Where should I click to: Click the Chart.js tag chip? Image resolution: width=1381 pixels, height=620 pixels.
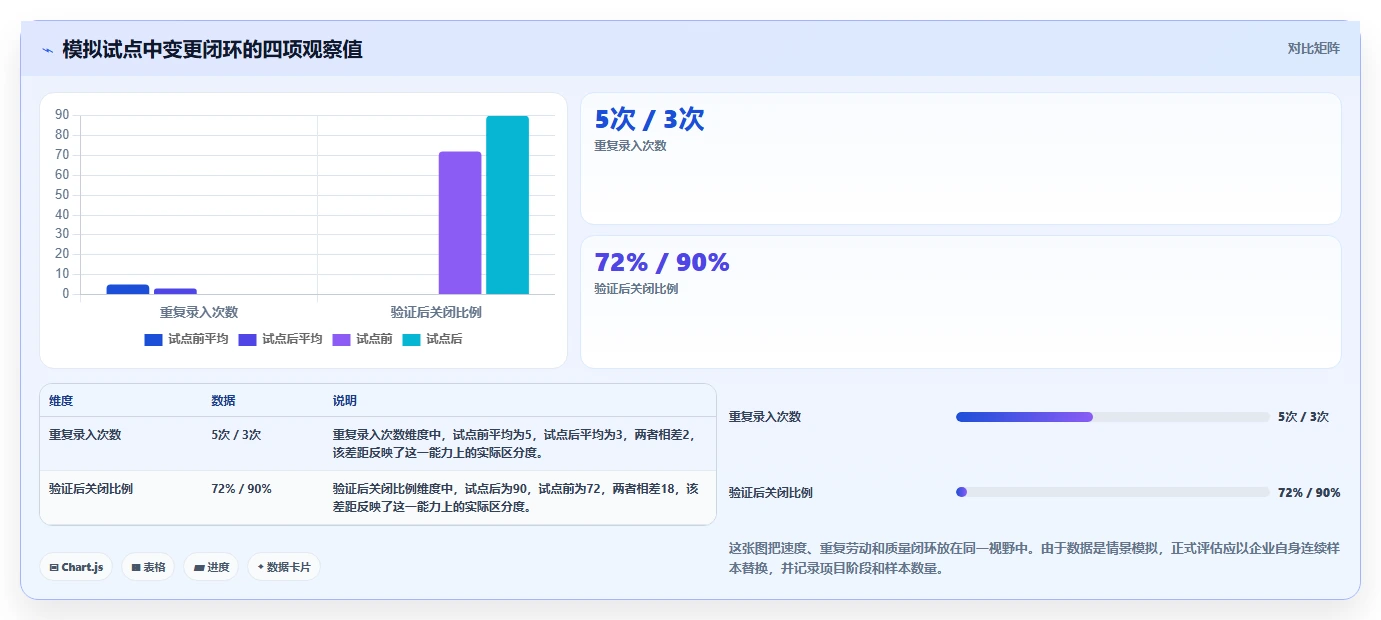(76, 567)
